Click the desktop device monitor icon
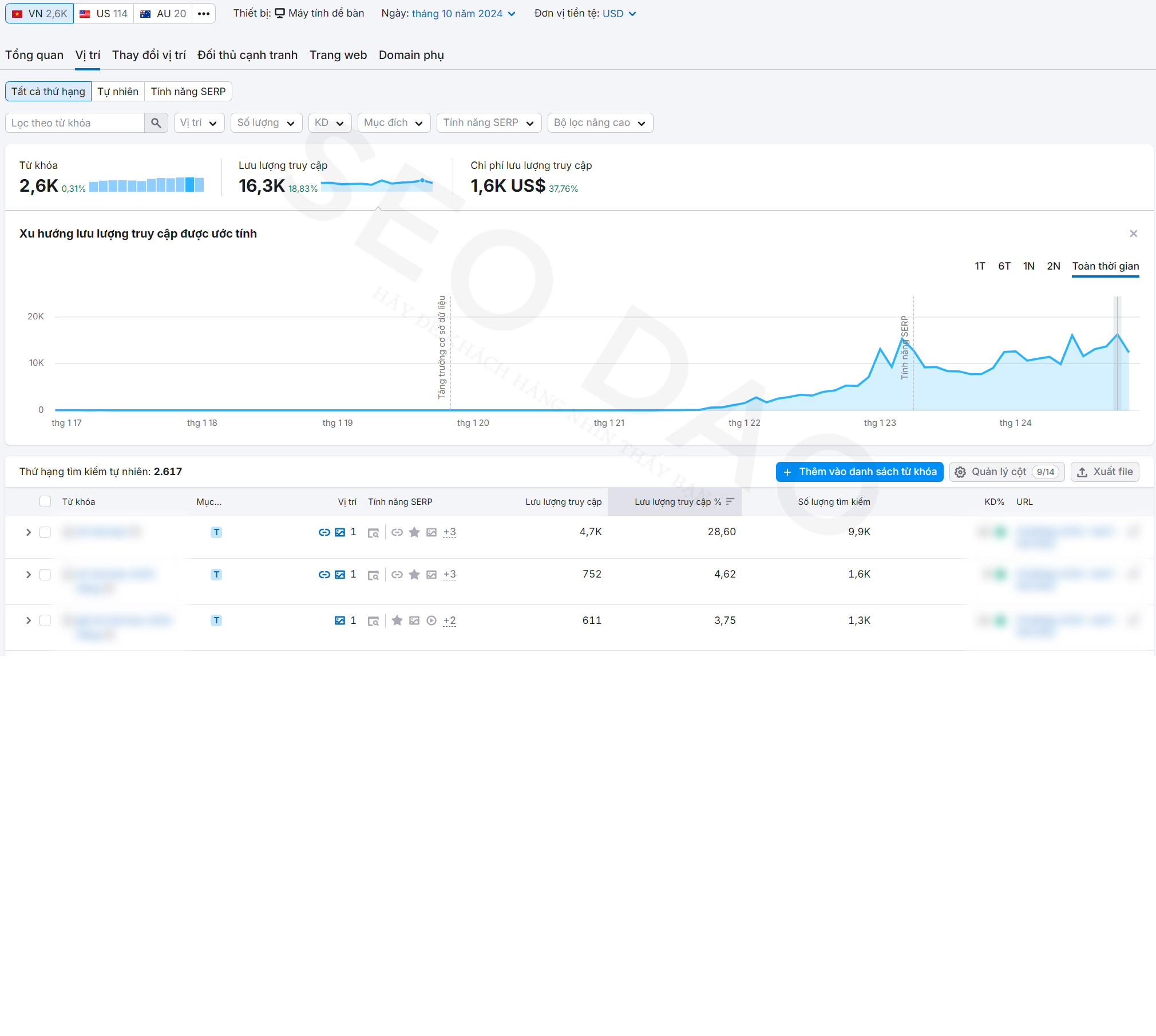 click(x=280, y=13)
